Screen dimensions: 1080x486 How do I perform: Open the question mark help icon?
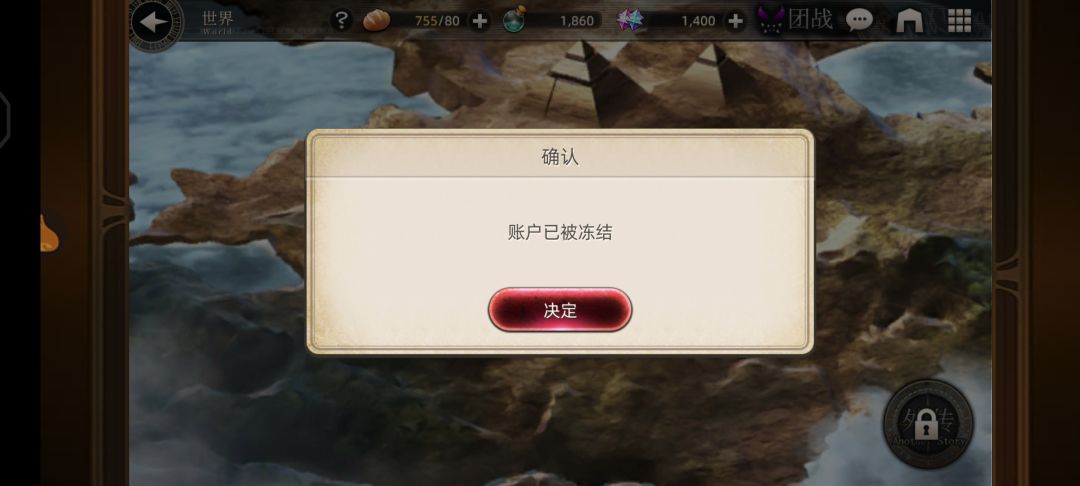click(x=341, y=20)
